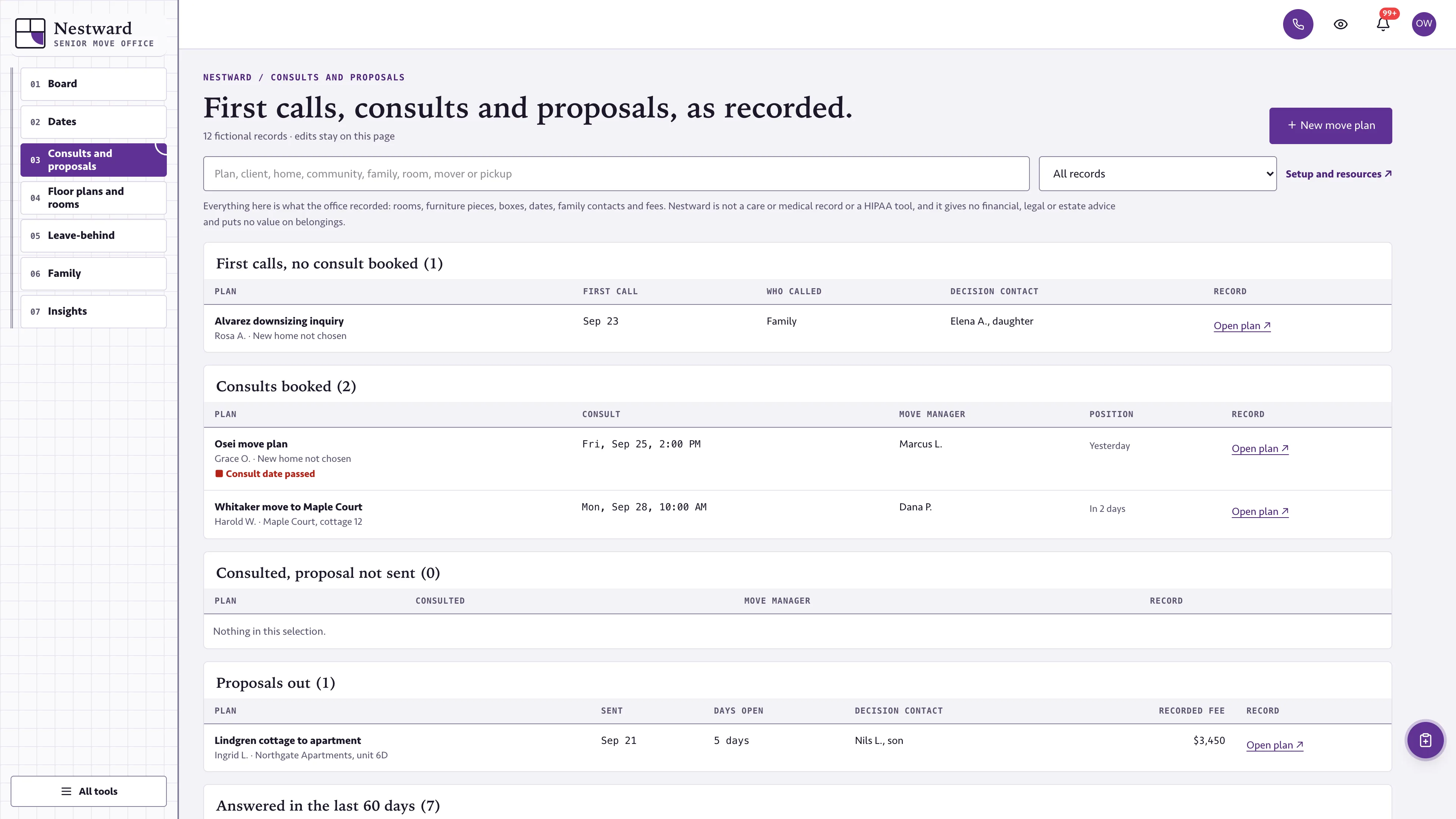Click the All tools button
This screenshot has width=1456, height=819.
(x=89, y=791)
